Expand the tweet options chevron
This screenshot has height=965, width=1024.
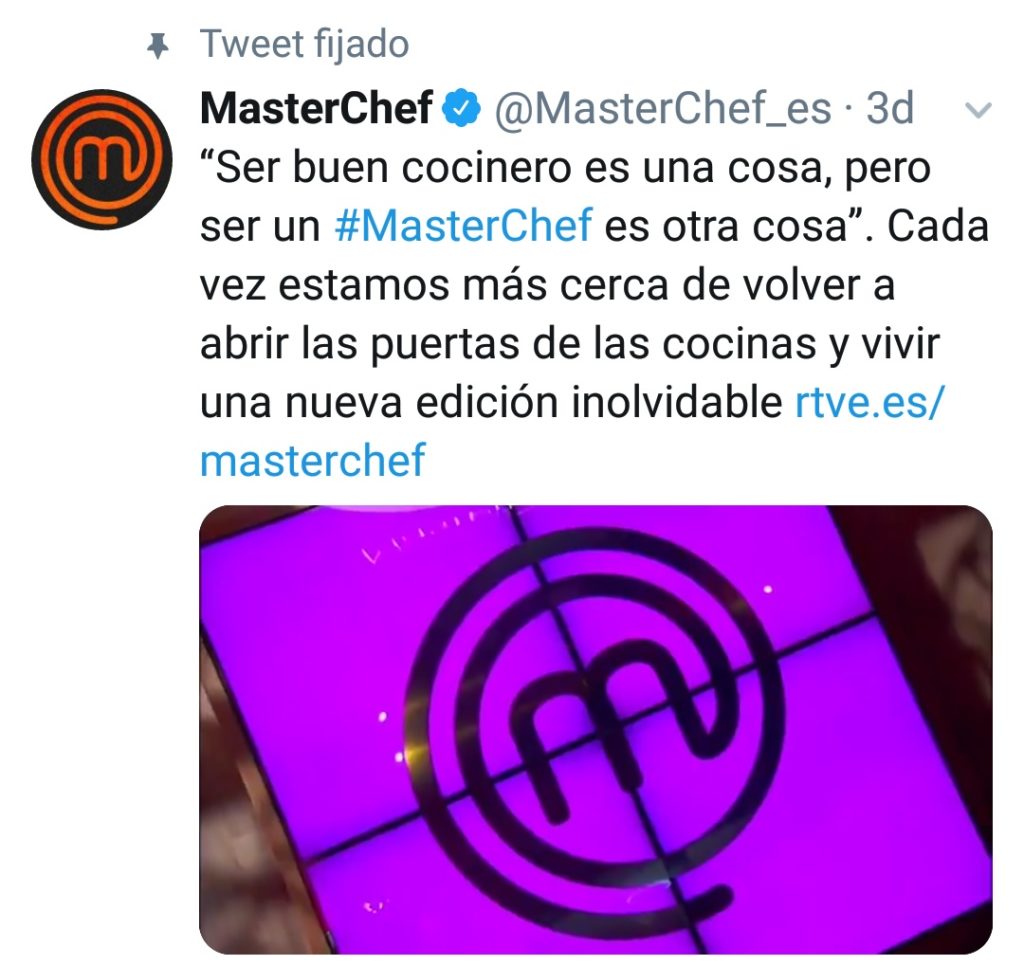point(978,110)
